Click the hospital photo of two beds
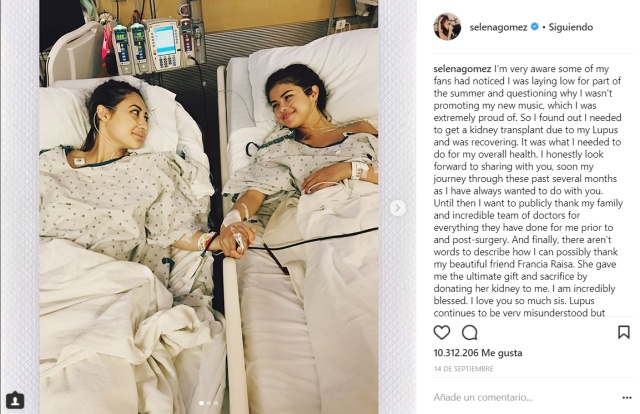The image size is (640, 414). (x=209, y=207)
